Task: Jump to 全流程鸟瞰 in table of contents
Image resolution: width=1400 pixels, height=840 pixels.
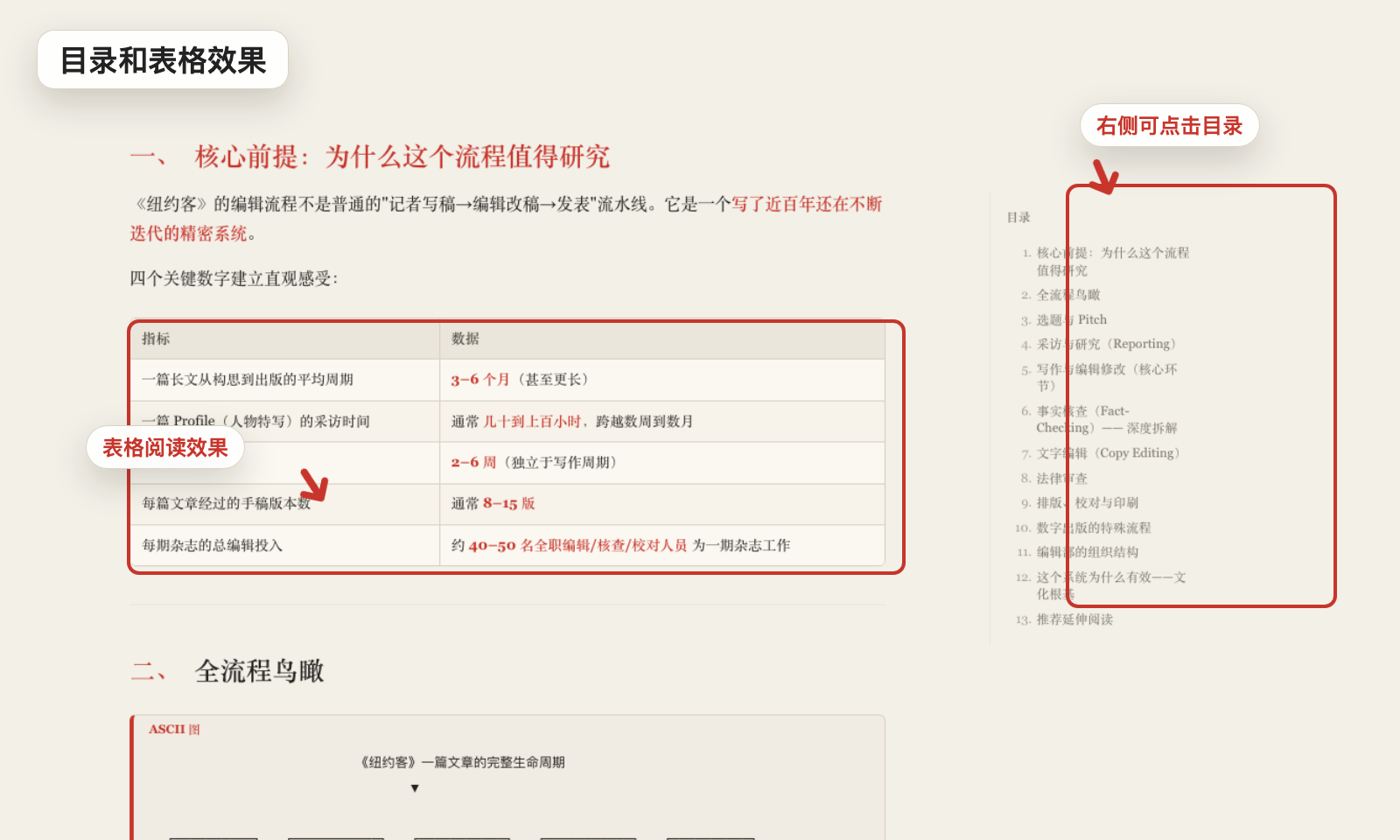Action: point(1068,295)
